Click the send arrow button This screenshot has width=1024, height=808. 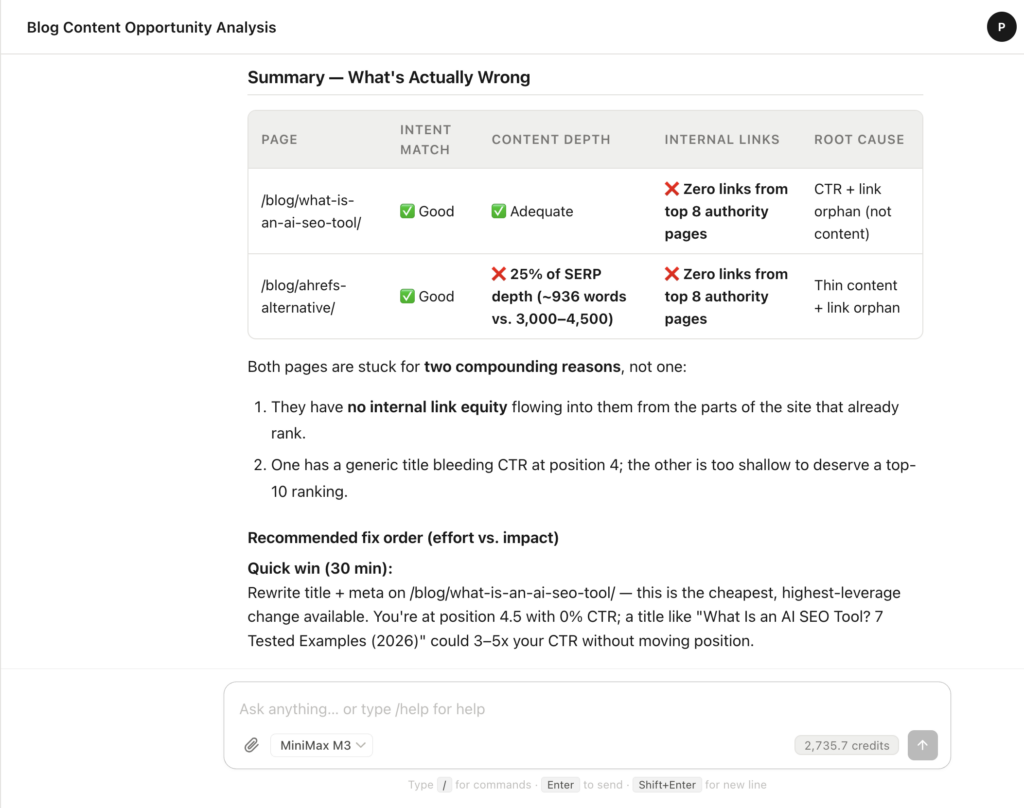coord(922,745)
